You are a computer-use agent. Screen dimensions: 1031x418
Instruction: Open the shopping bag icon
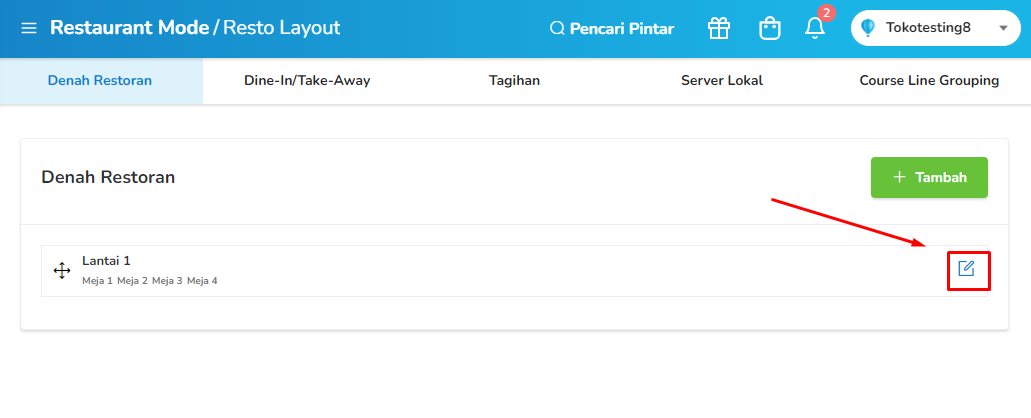(769, 28)
